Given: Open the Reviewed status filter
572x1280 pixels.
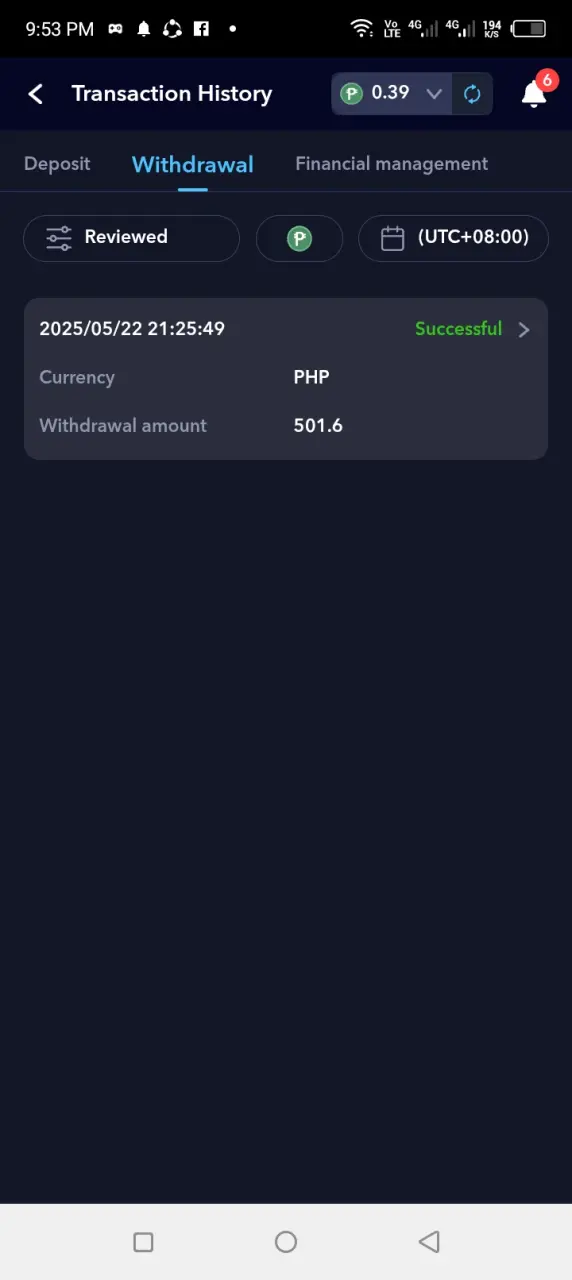Looking at the screenshot, I should click(131, 238).
